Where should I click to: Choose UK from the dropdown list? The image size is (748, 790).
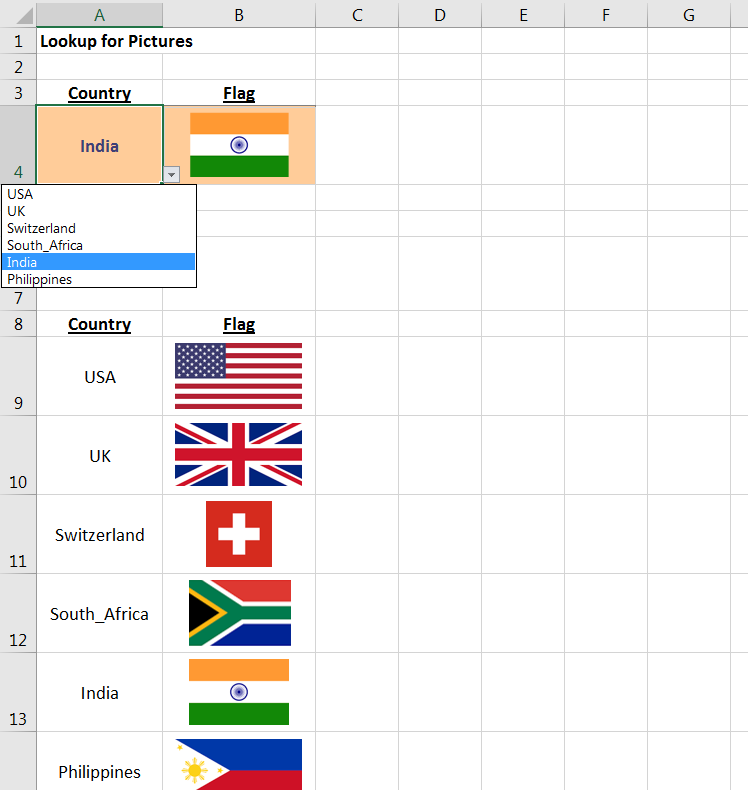(98, 211)
